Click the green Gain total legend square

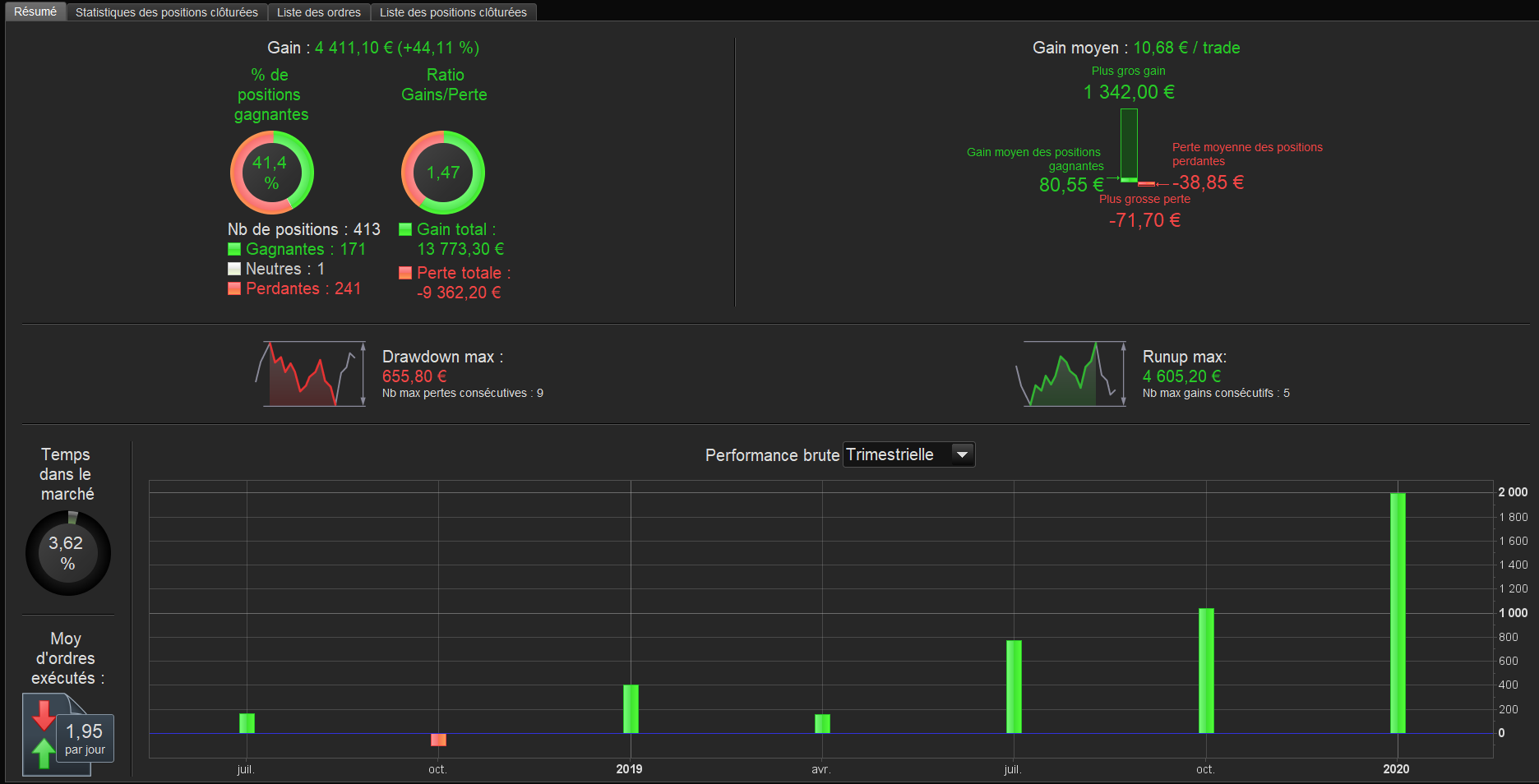405,229
